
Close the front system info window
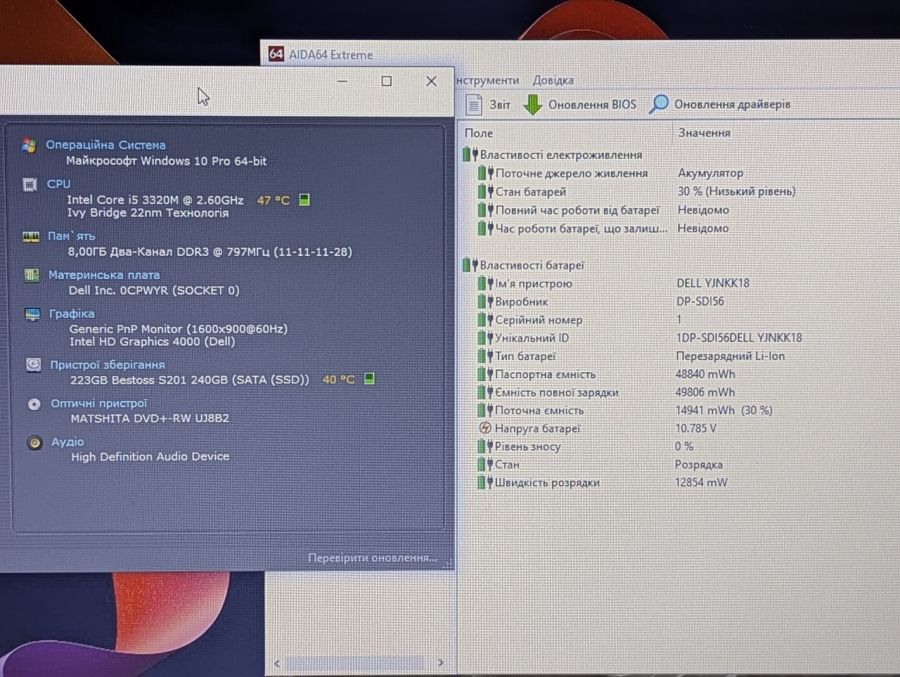click(x=432, y=81)
